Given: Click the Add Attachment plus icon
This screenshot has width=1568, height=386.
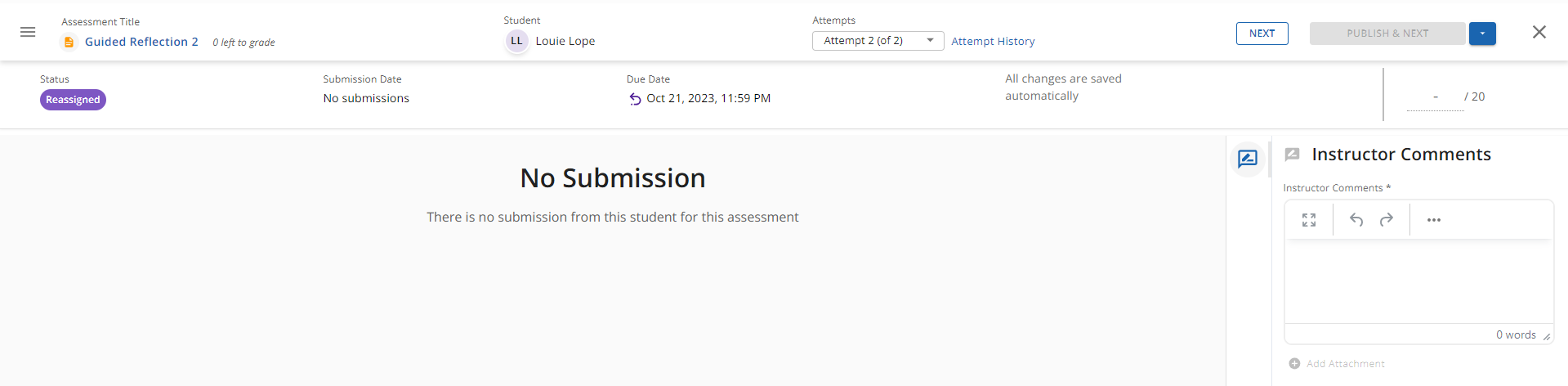Looking at the screenshot, I should click(1294, 364).
